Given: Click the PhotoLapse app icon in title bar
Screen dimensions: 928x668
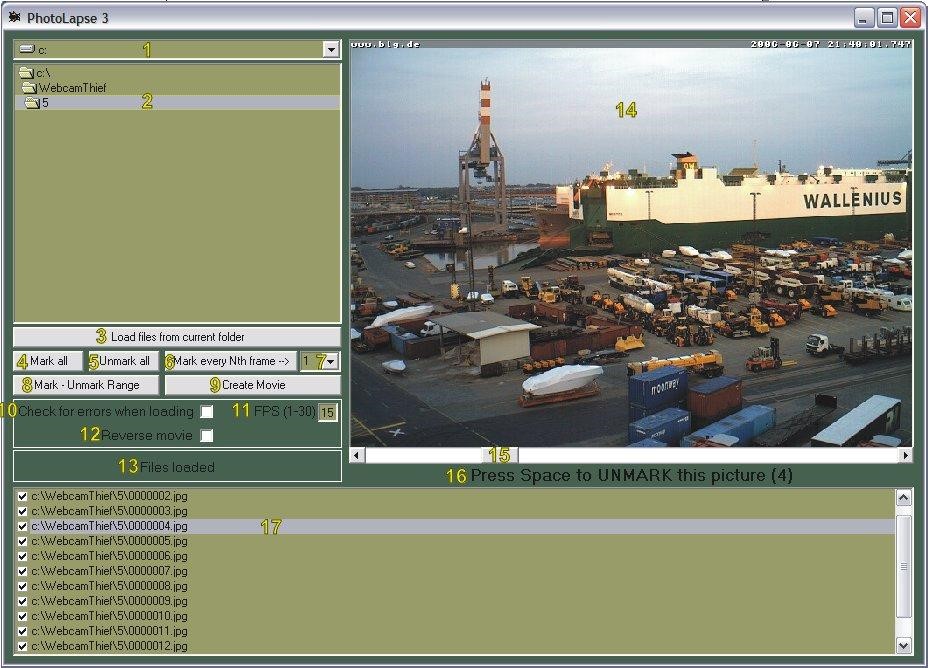Looking at the screenshot, I should click(x=14, y=18).
